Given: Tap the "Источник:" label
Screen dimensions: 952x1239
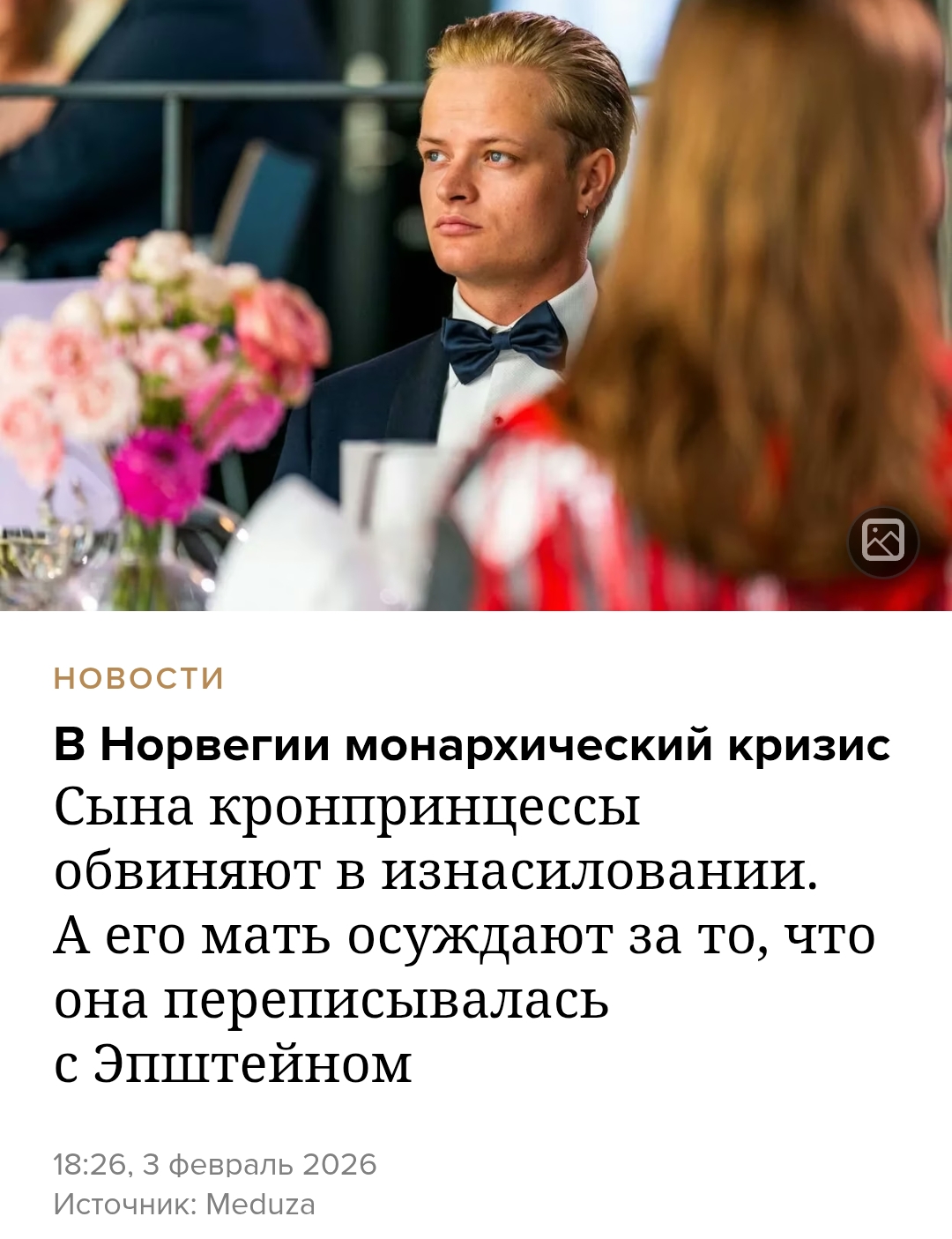Looking at the screenshot, I should pos(126,1205).
